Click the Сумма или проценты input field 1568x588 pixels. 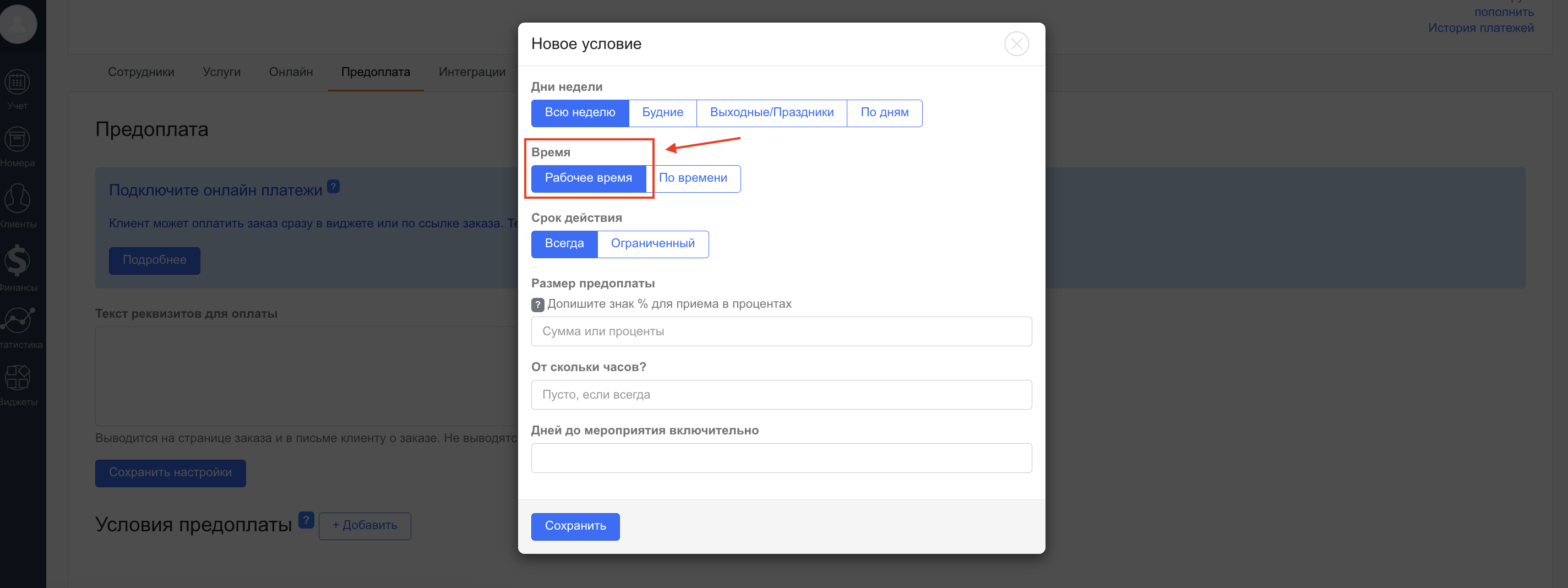pos(781,331)
